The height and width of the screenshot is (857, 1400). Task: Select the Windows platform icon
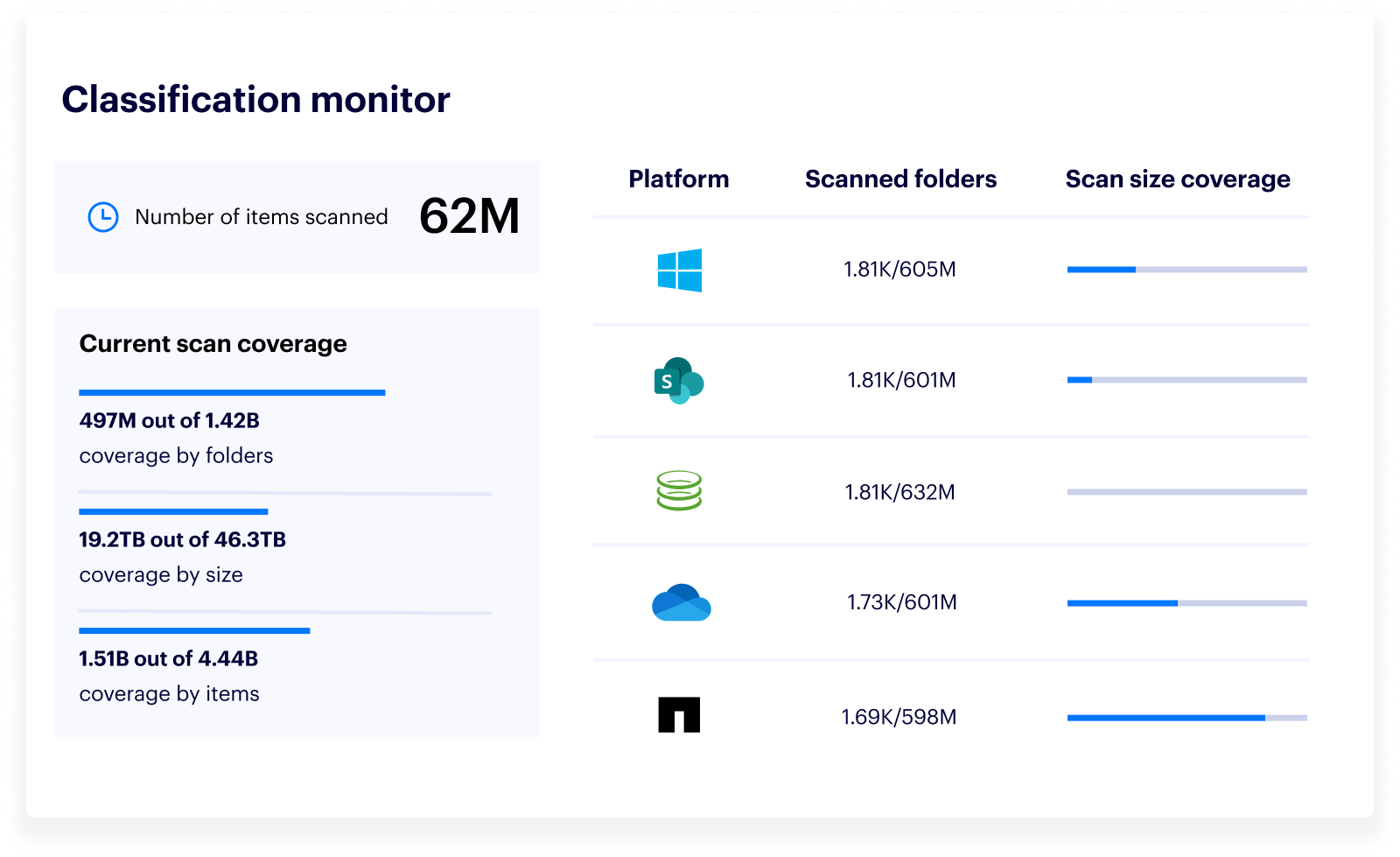[x=681, y=269]
